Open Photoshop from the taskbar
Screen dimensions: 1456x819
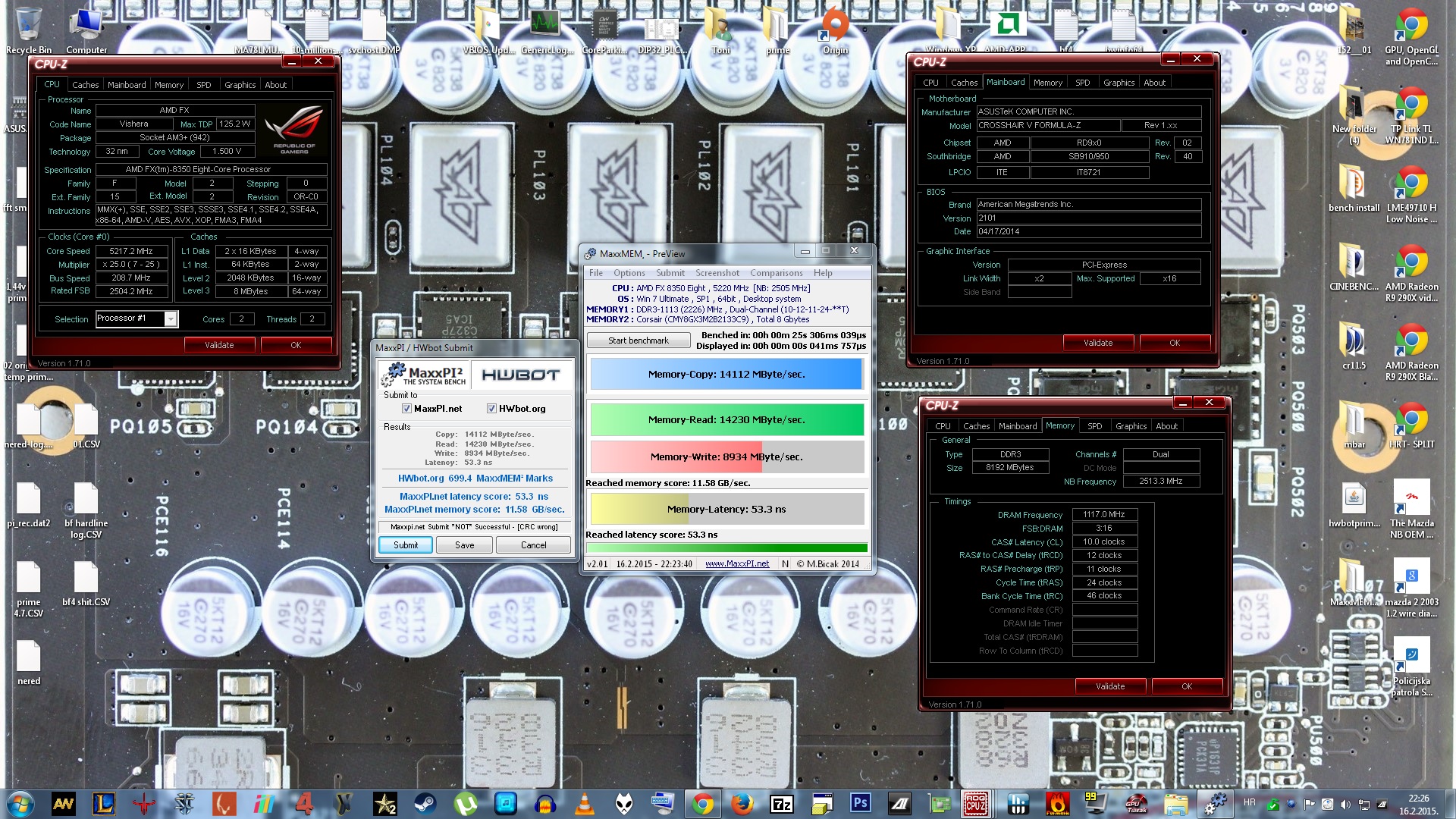click(x=861, y=804)
